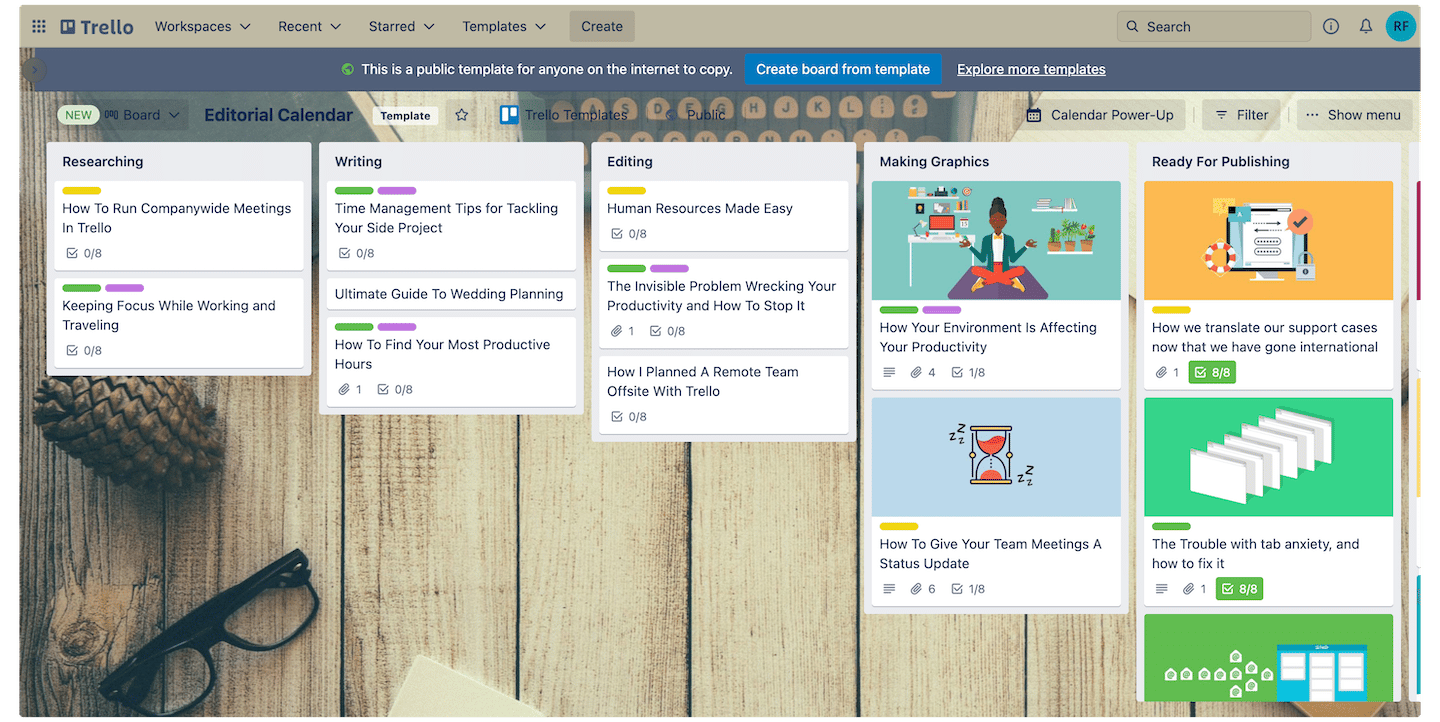1440x722 pixels.
Task: Open notifications bell
Action: click(1365, 27)
